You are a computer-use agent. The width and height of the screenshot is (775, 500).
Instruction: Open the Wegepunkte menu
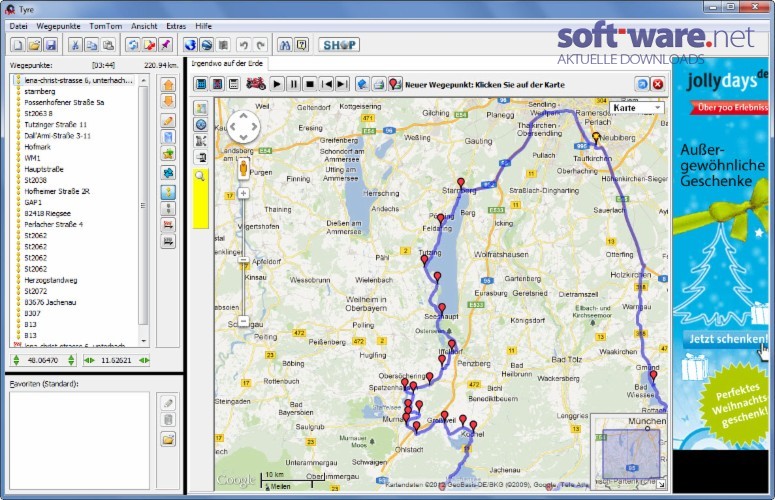(58, 26)
